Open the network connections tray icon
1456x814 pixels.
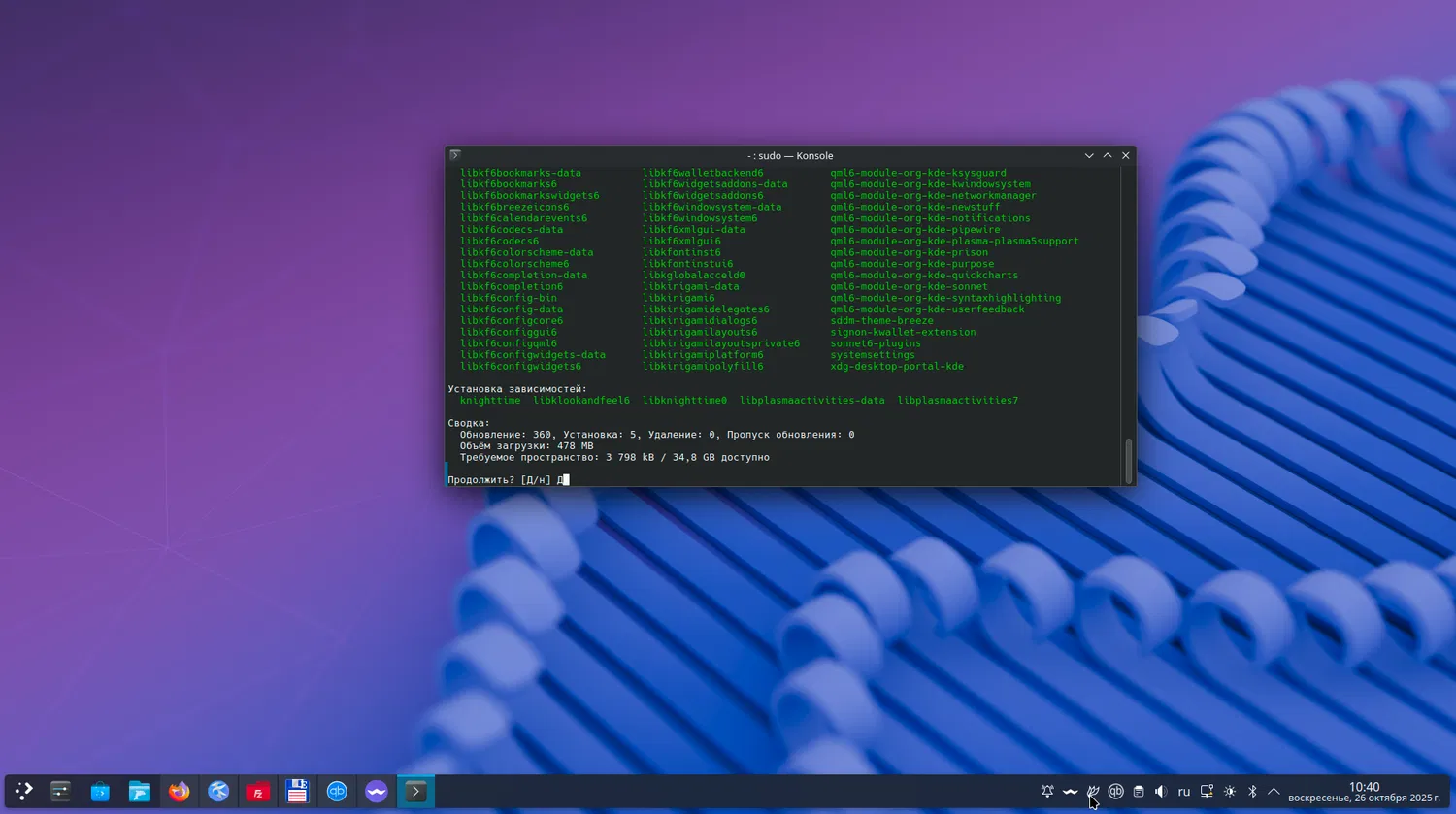point(1207,792)
